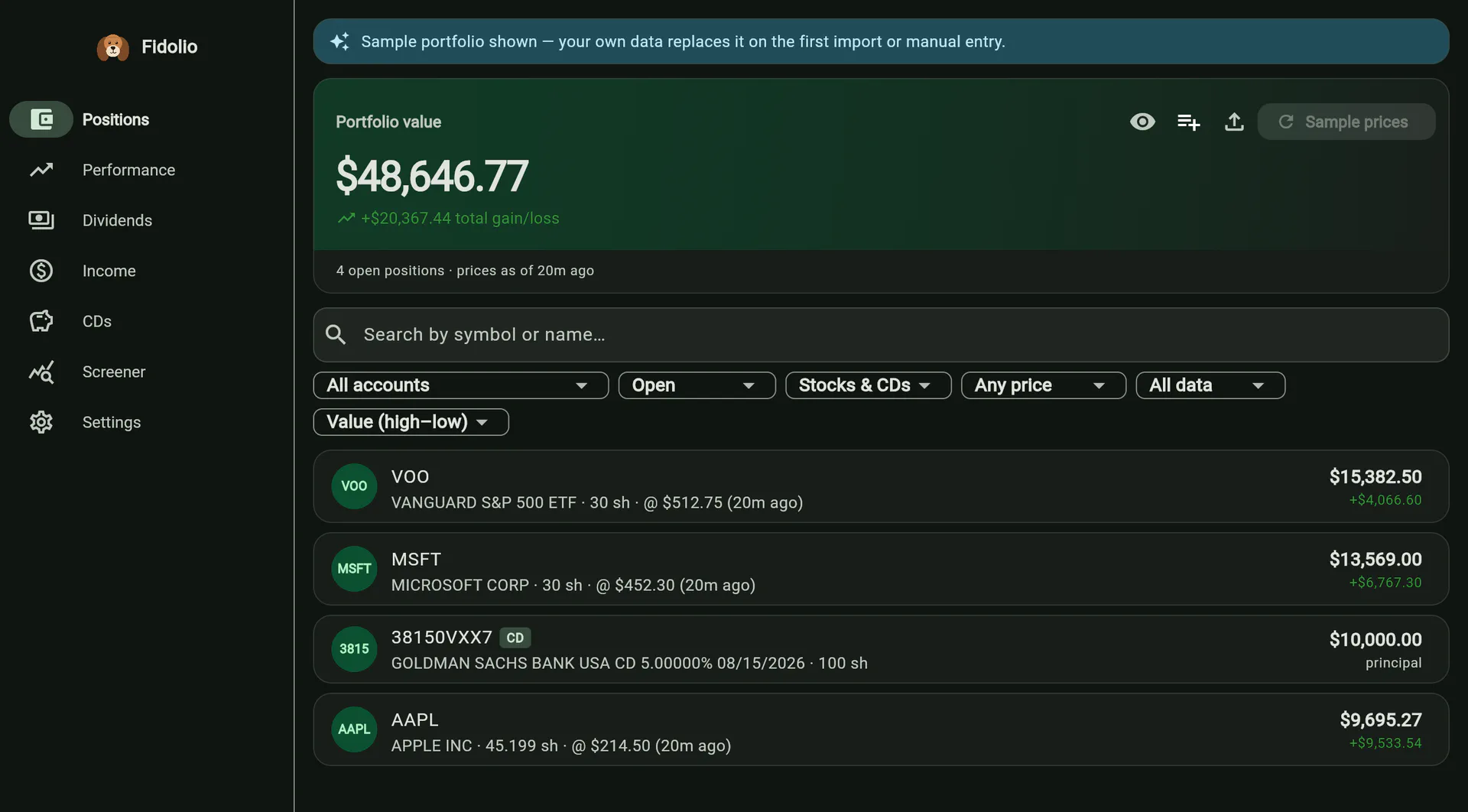Click the $15,382.50 VOO value
Screen dimensions: 1468x812
click(1375, 476)
